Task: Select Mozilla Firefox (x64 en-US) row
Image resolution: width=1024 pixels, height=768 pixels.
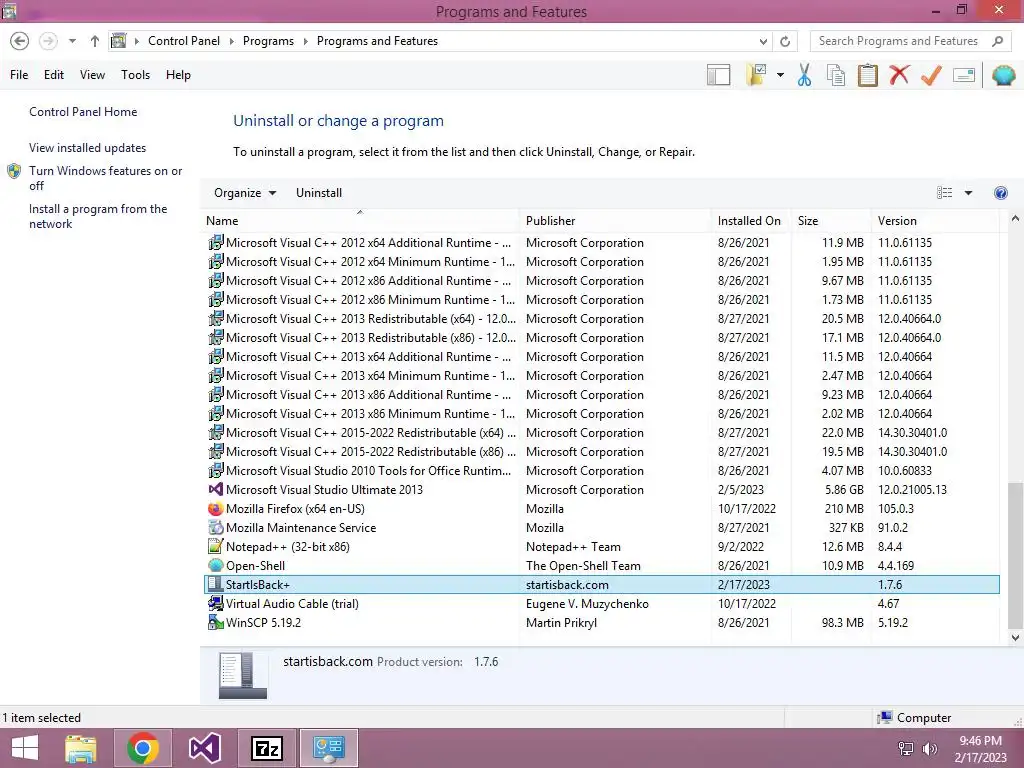Action: coord(601,509)
